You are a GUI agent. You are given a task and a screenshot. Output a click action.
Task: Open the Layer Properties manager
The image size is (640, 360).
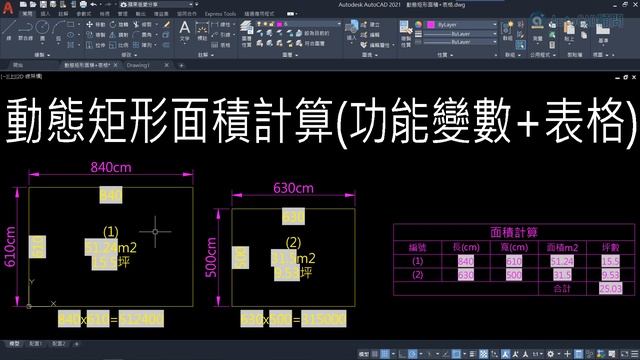(x=246, y=33)
